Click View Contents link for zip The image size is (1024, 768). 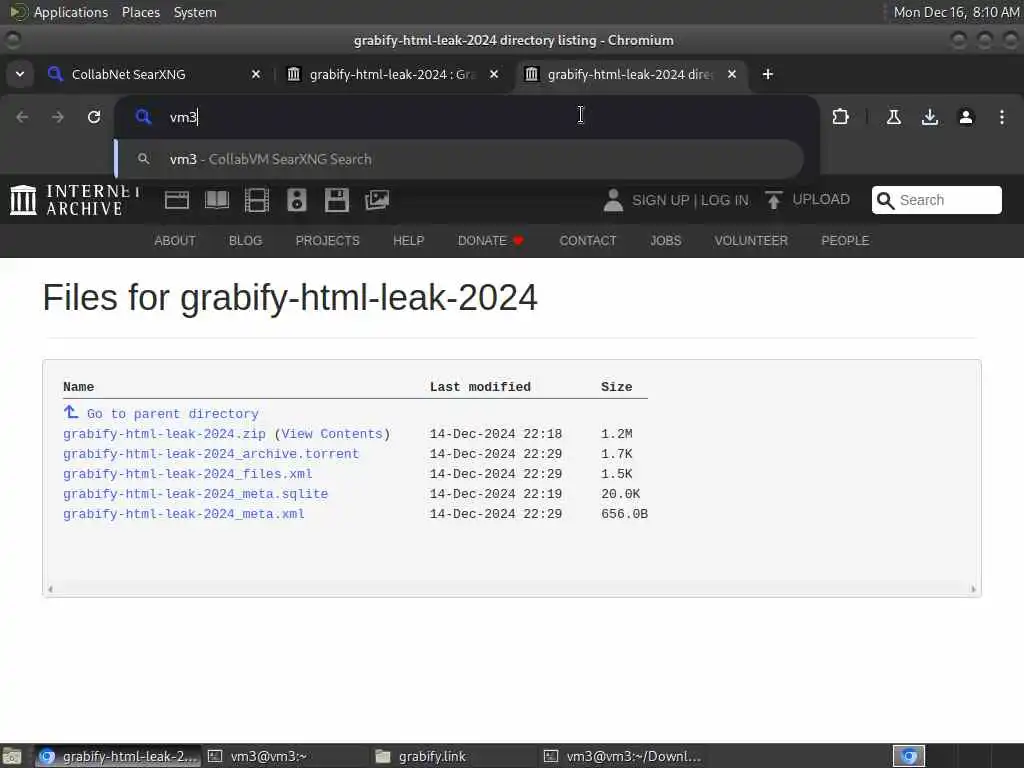point(332,434)
